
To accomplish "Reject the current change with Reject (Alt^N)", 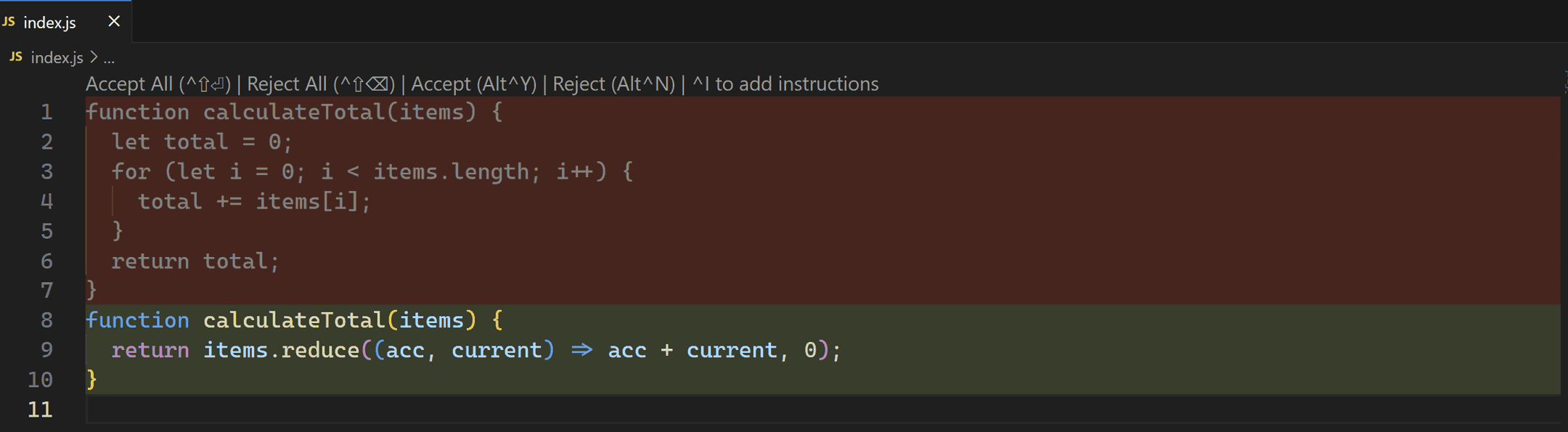I will [613, 84].
